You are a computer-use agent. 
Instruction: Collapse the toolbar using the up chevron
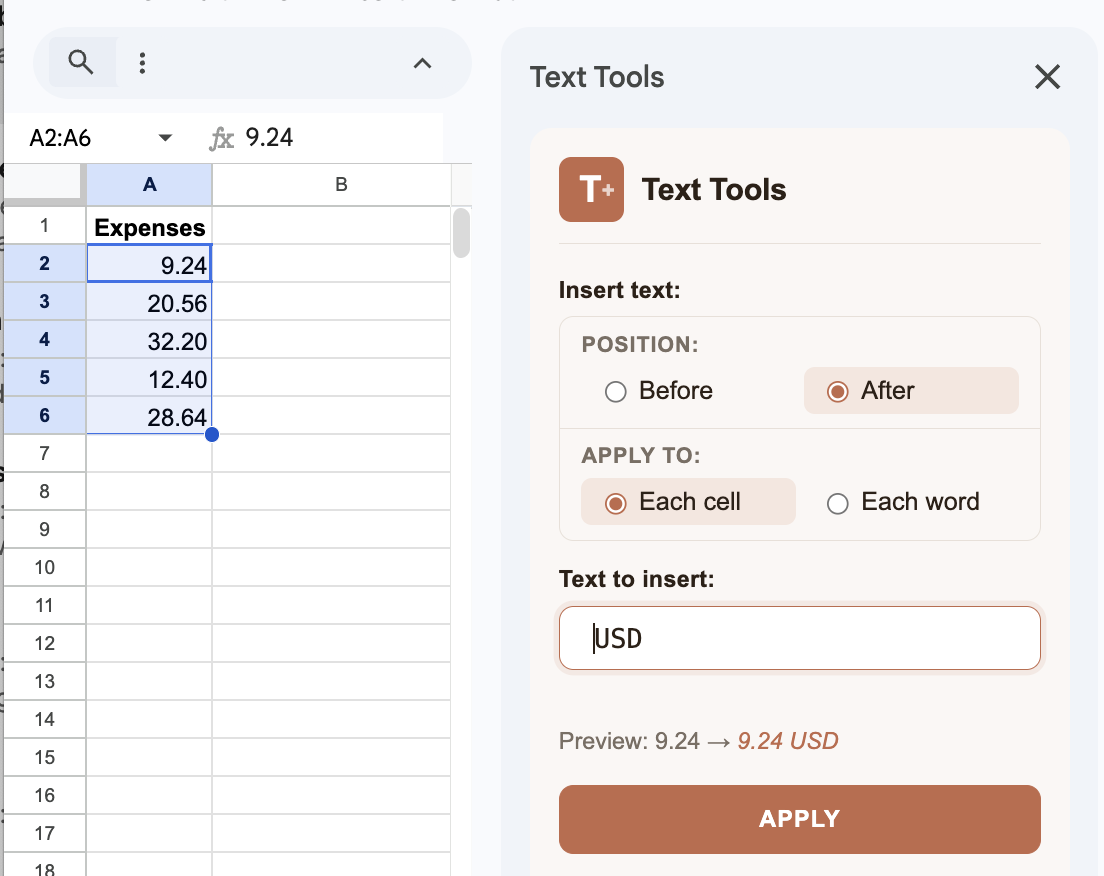(422, 62)
